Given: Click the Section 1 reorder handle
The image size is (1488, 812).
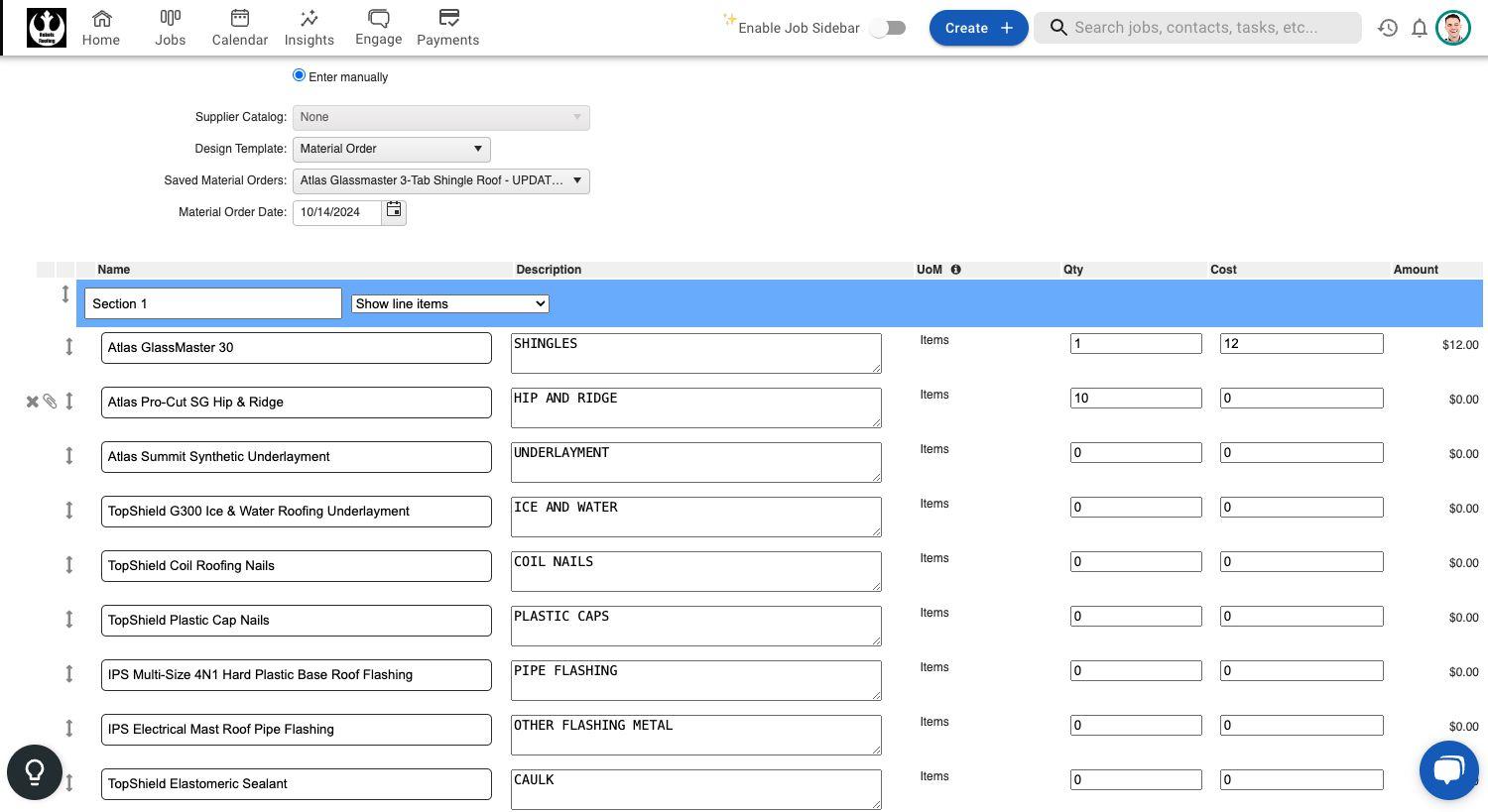Looking at the screenshot, I should (65, 294).
